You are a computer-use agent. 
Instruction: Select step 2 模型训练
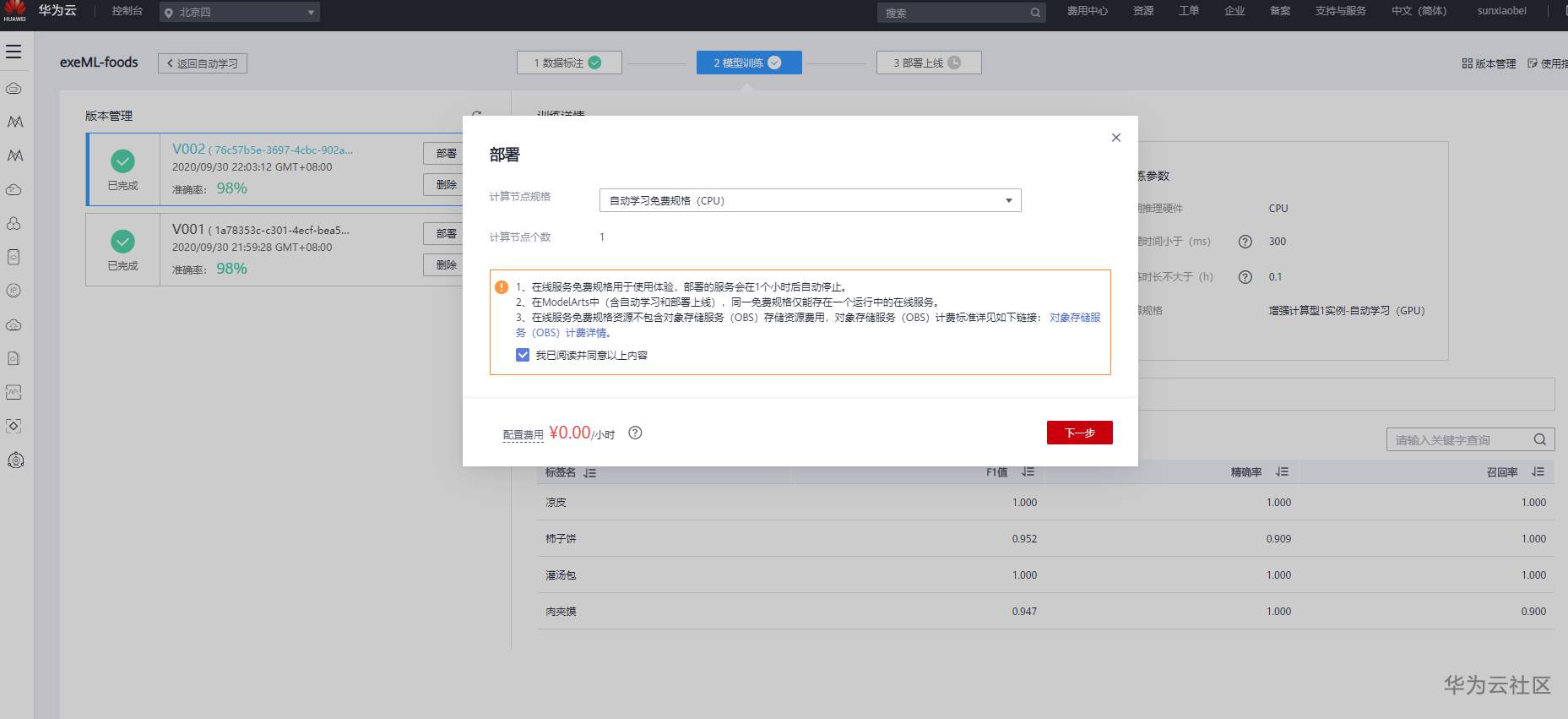[749, 63]
